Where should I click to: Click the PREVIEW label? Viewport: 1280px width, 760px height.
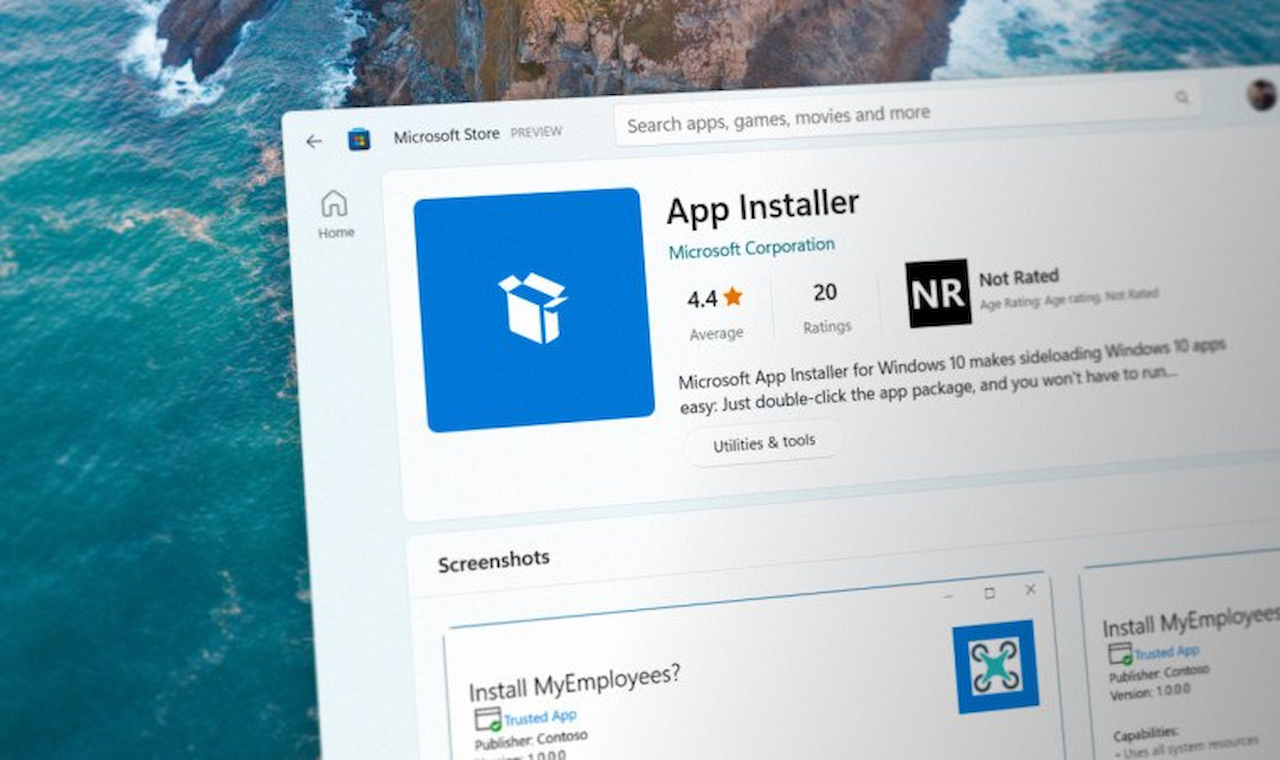pos(536,132)
